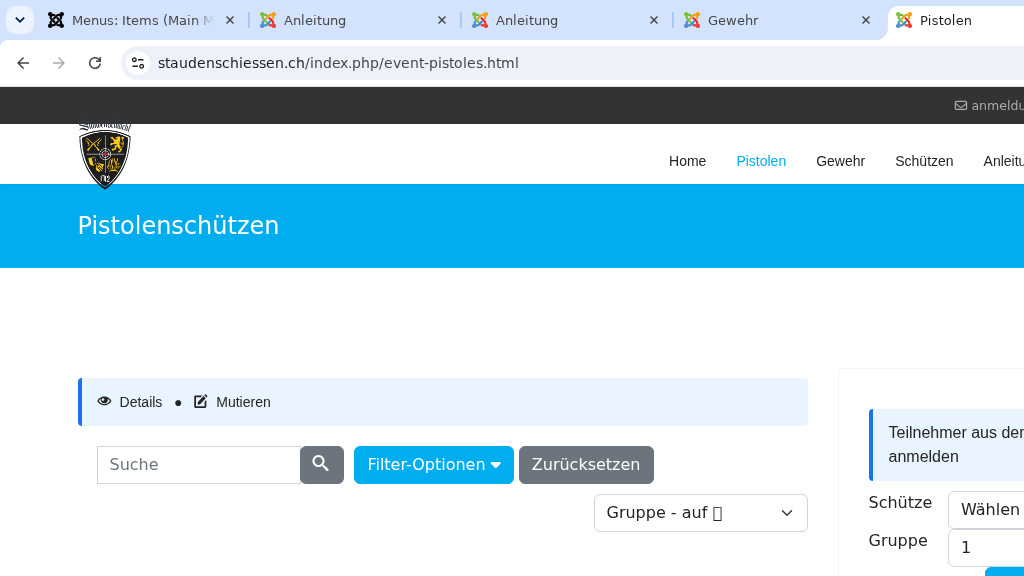1024x576 pixels.
Task: Close the Gewehr tab
Action: coord(866,20)
